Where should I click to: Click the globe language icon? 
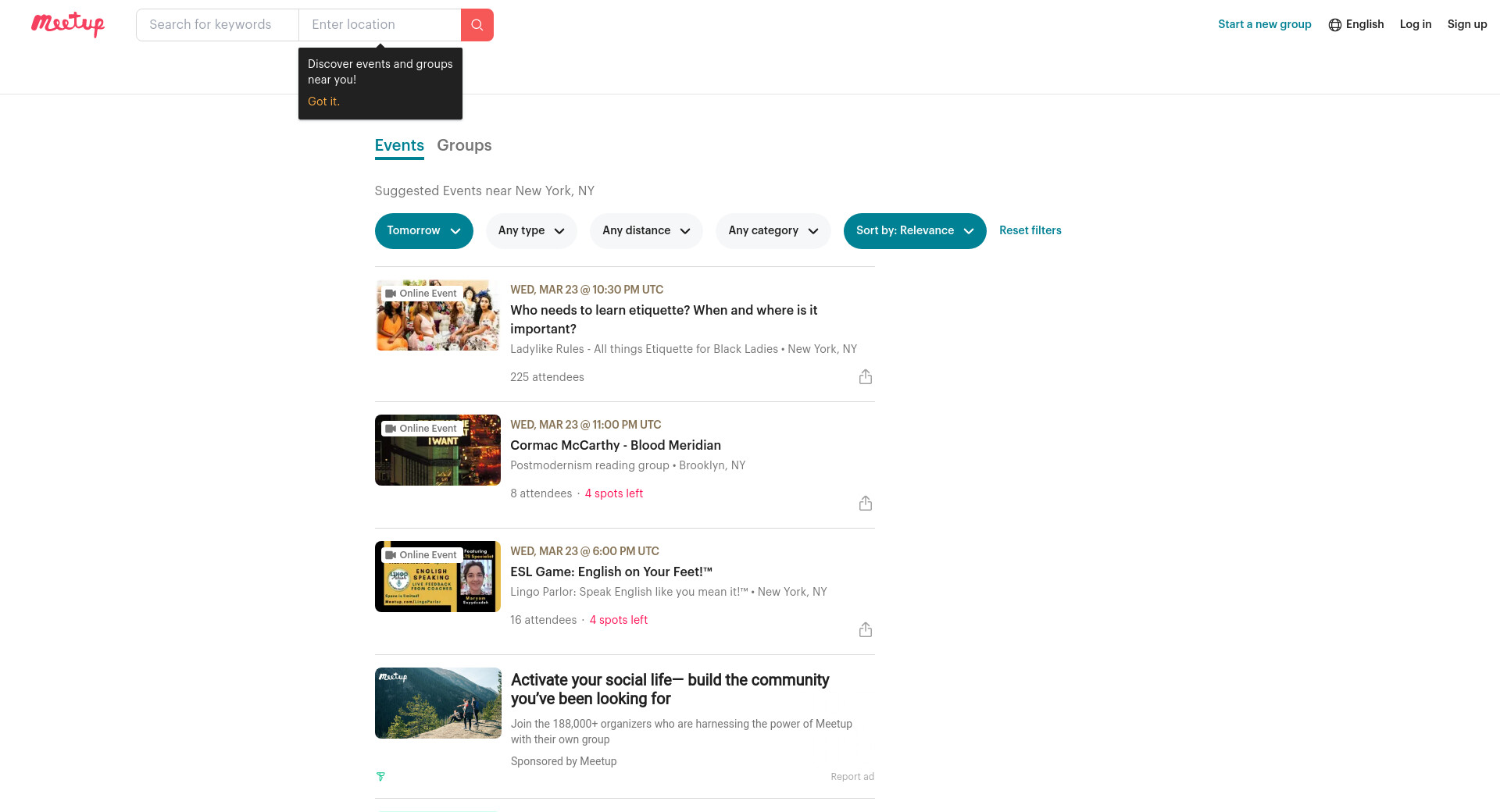click(1335, 25)
